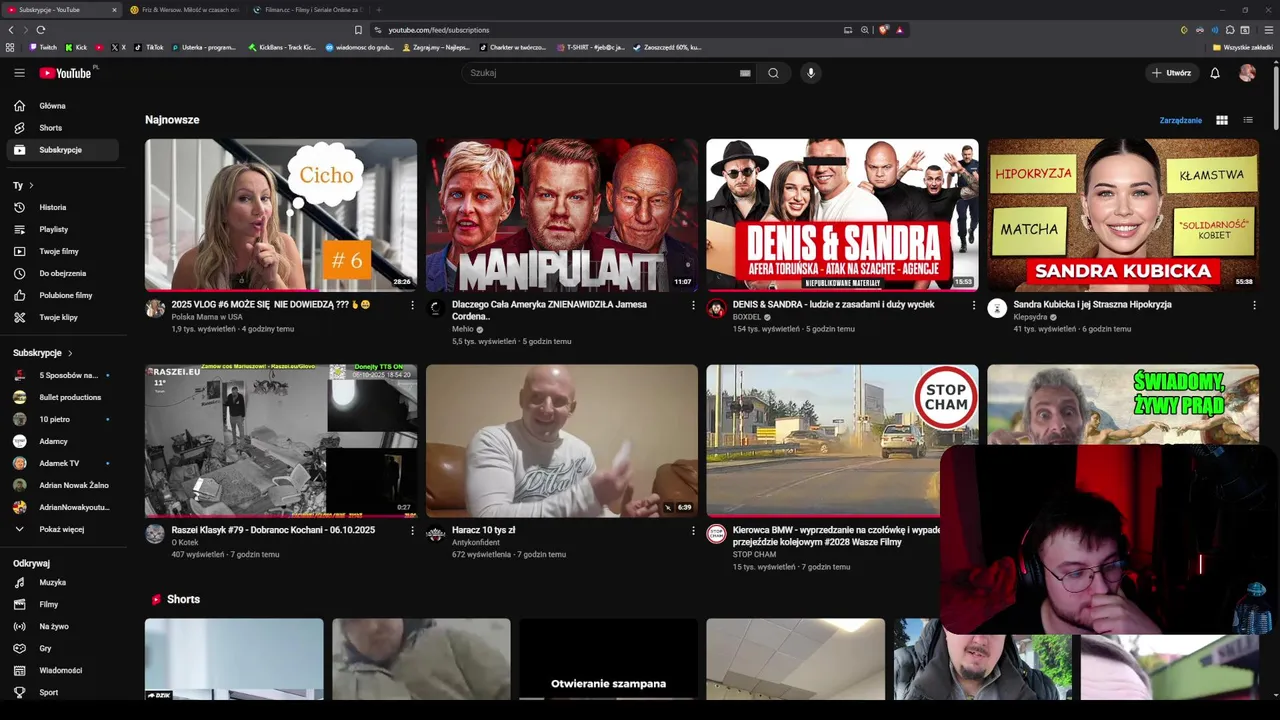Open Filmy under Odkrywaj
This screenshot has height=720, width=1280.
(x=61, y=604)
